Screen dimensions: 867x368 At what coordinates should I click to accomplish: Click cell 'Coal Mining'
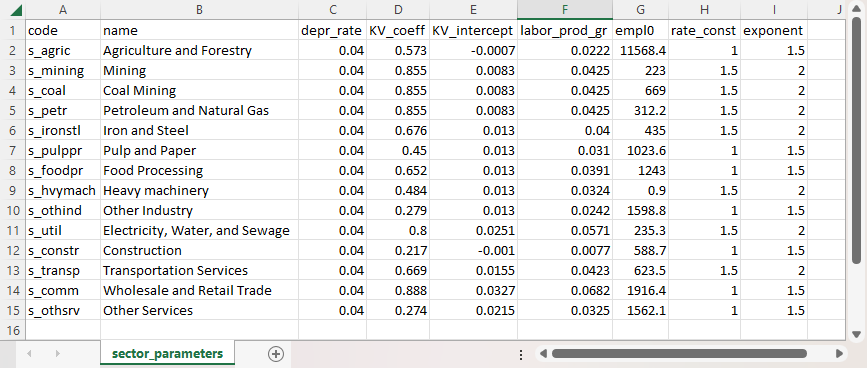click(x=200, y=90)
